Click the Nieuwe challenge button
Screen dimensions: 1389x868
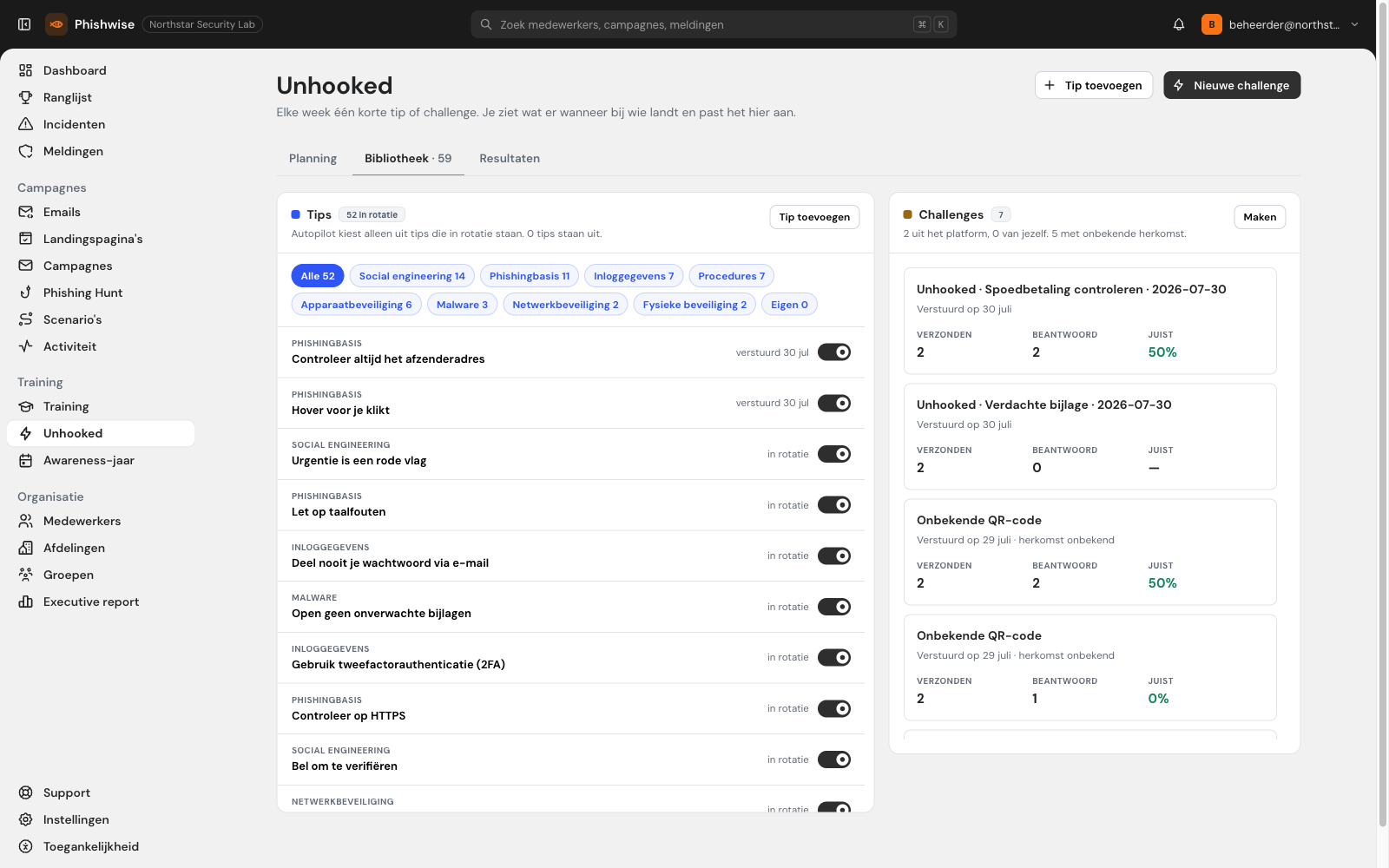1232,85
